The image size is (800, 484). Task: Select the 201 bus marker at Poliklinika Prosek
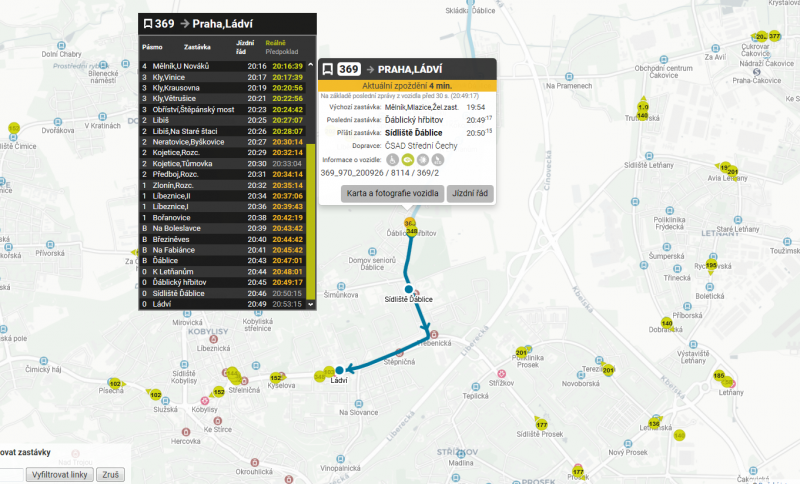(521, 352)
